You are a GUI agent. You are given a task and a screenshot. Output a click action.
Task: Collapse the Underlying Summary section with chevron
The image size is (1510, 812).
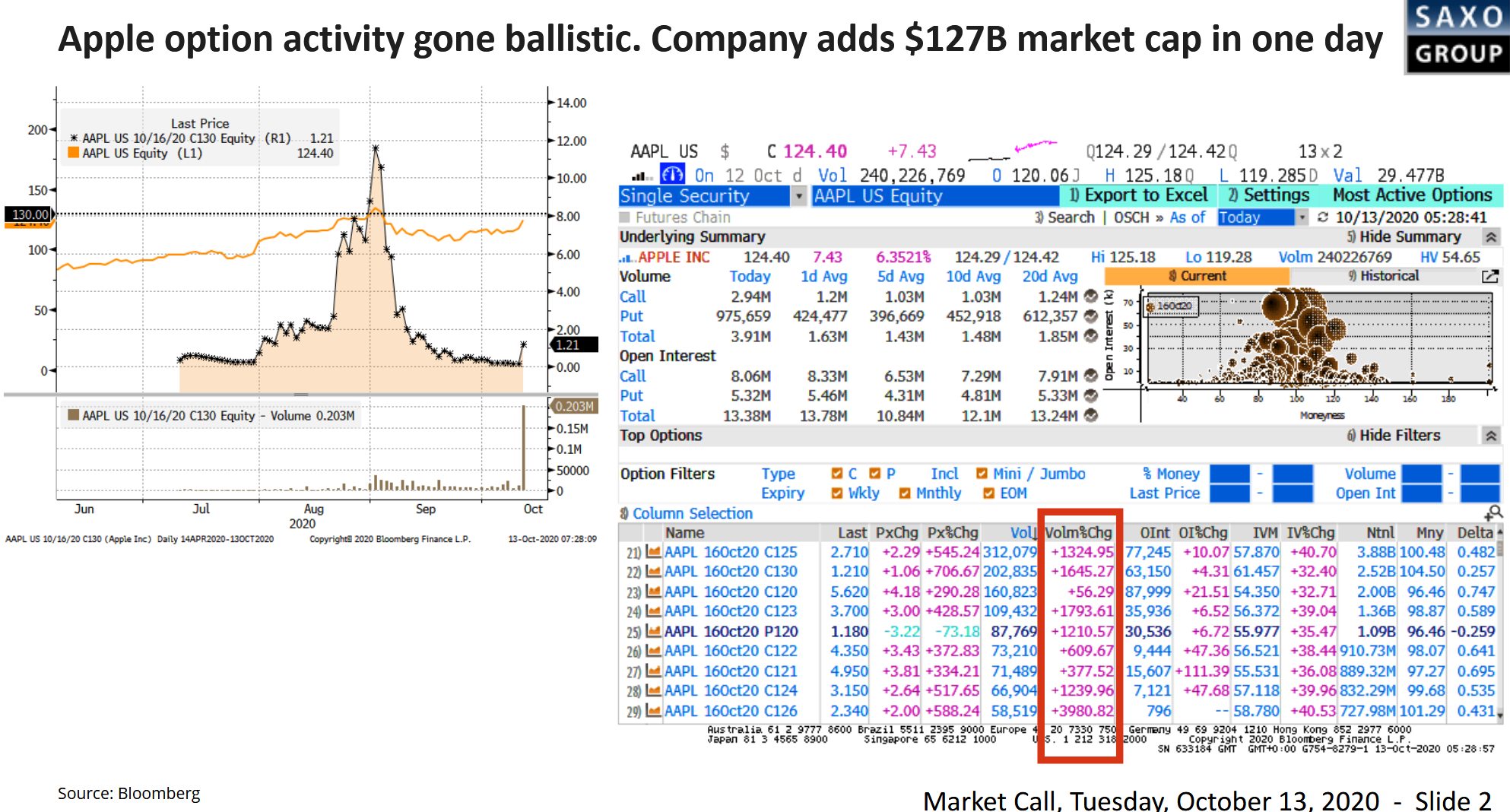[1491, 237]
